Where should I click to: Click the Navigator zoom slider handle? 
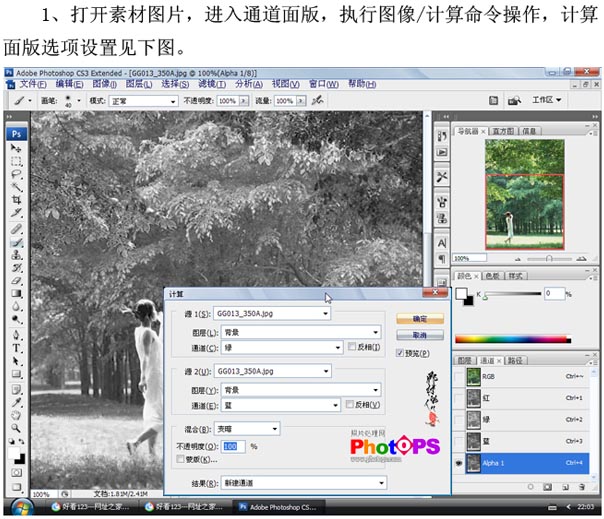tap(549, 259)
